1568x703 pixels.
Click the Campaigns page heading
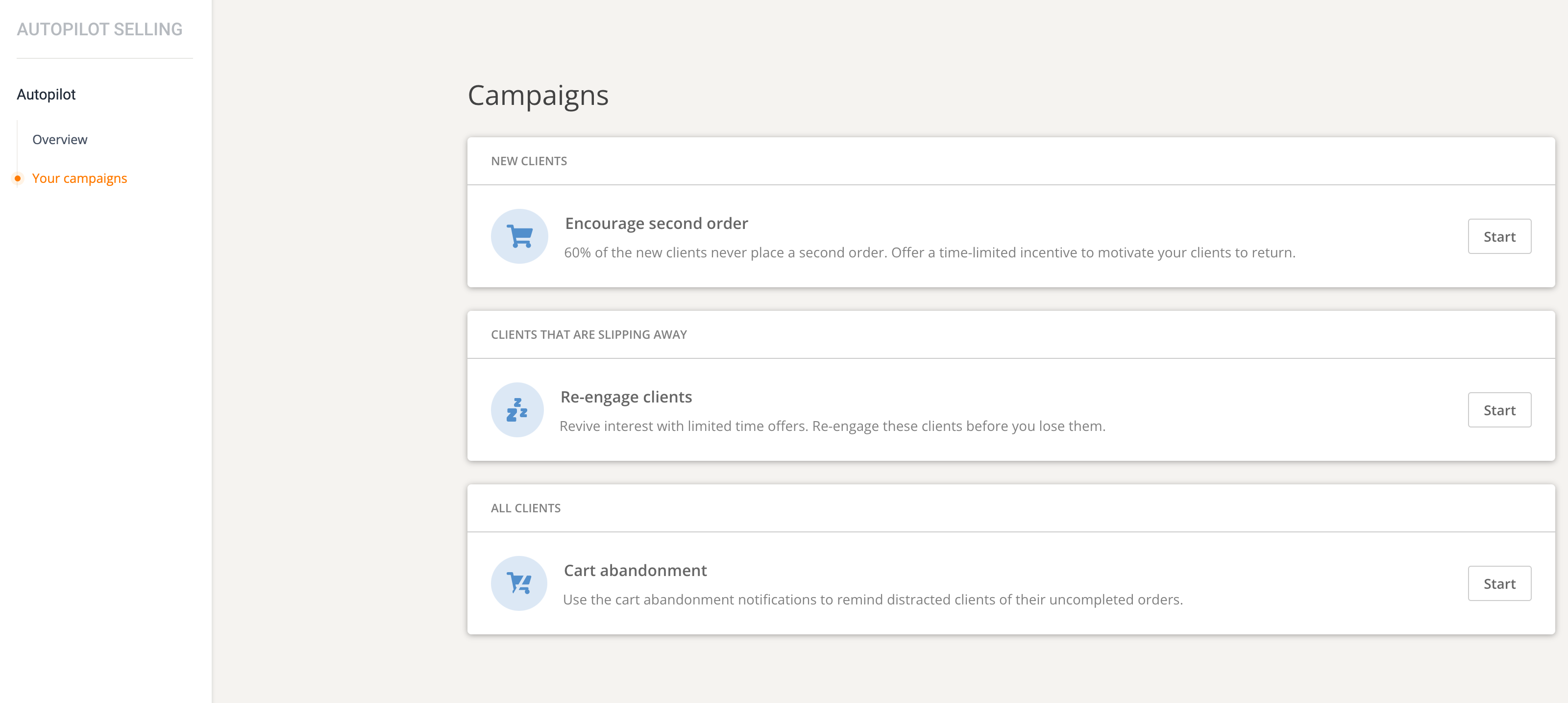point(538,96)
